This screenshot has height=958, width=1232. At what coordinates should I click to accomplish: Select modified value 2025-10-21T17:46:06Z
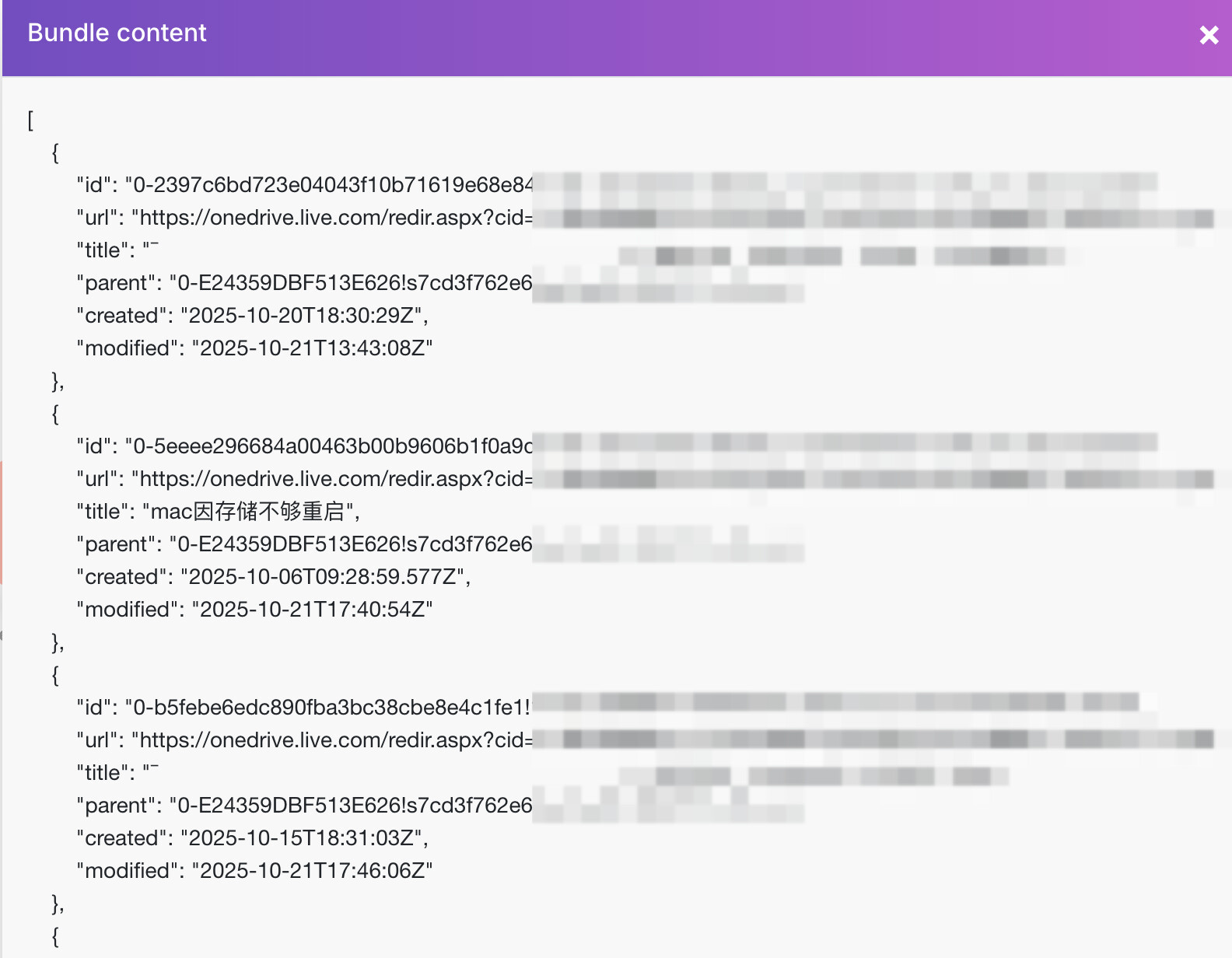[312, 871]
